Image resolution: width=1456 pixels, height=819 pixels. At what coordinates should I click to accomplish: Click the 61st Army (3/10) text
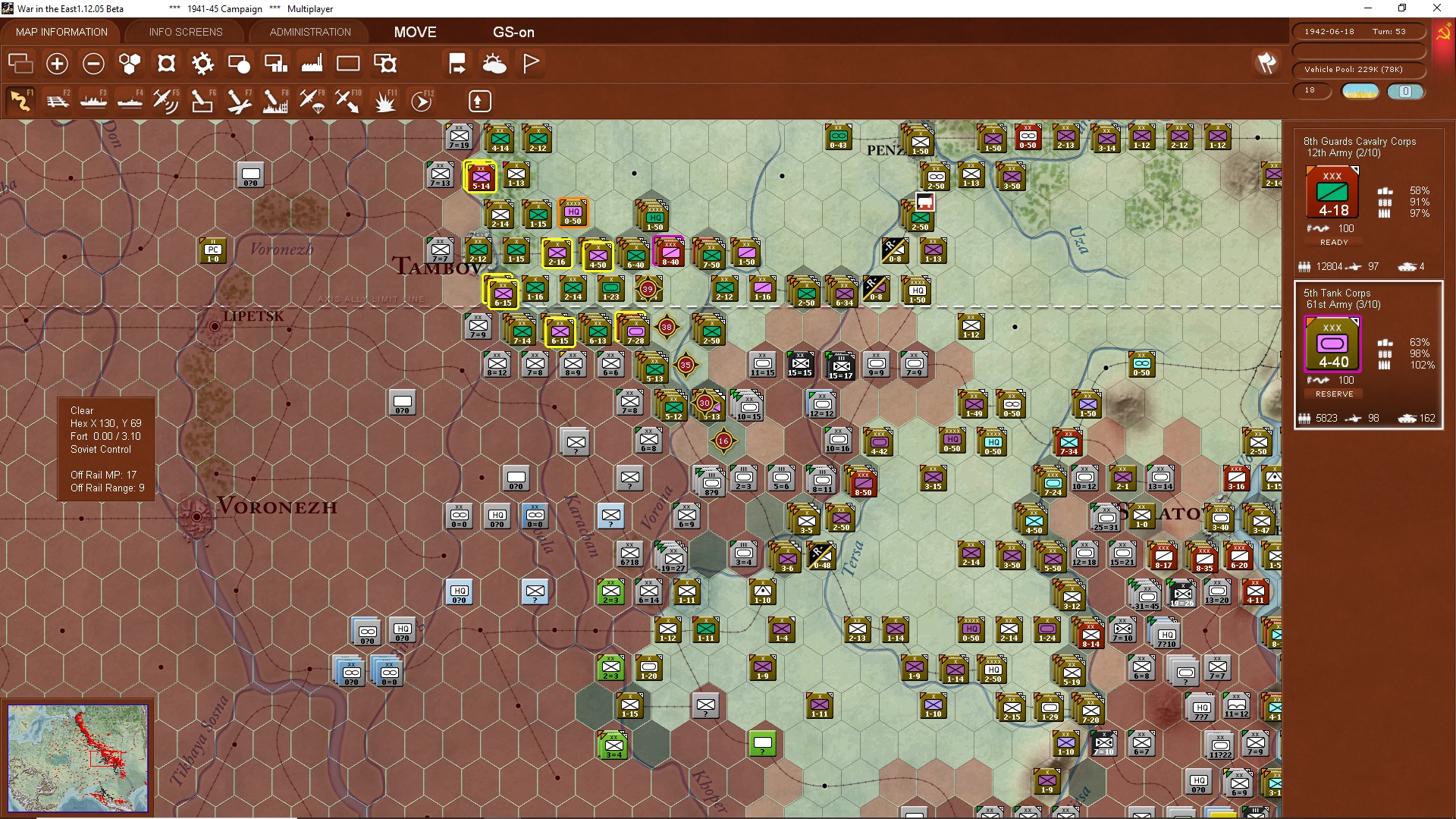pos(1343,305)
